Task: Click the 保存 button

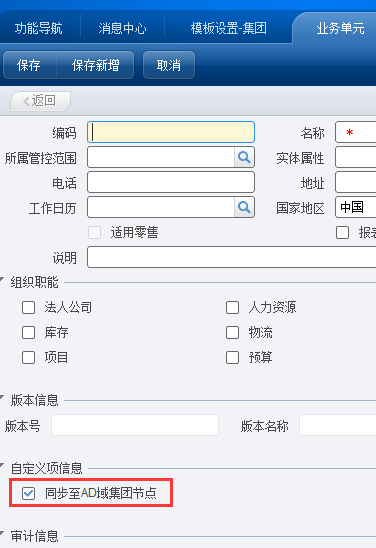Action: coord(29,65)
